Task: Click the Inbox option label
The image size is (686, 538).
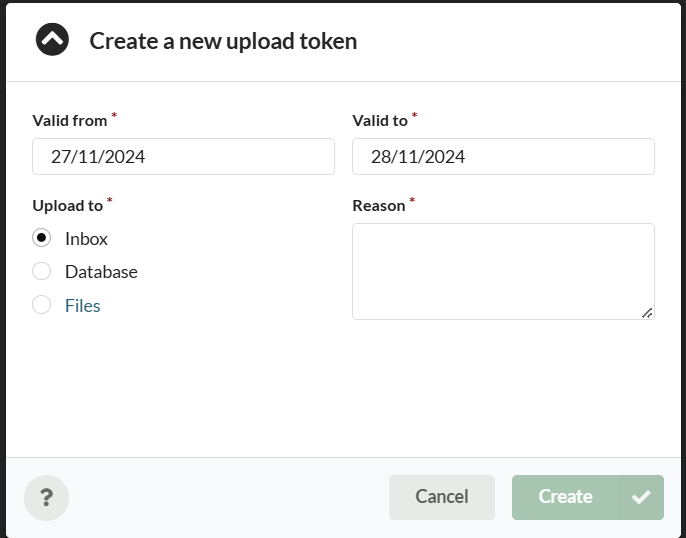Action: (x=86, y=239)
